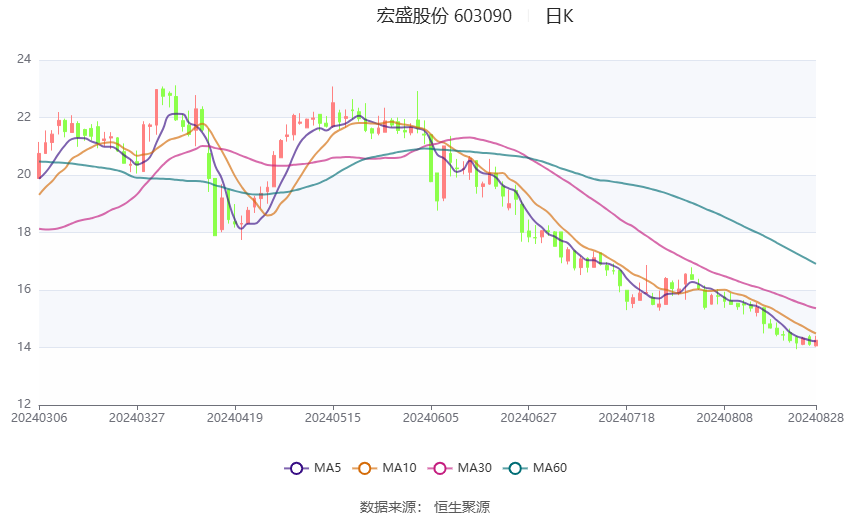Click the y-axis value 20
The image size is (850, 517).
click(x=24, y=174)
